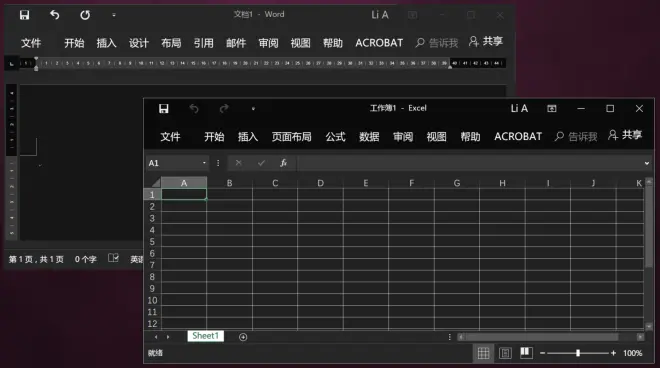Open the ACROBAT tab in Word
Image resolution: width=660 pixels, height=368 pixels.
[379, 43]
